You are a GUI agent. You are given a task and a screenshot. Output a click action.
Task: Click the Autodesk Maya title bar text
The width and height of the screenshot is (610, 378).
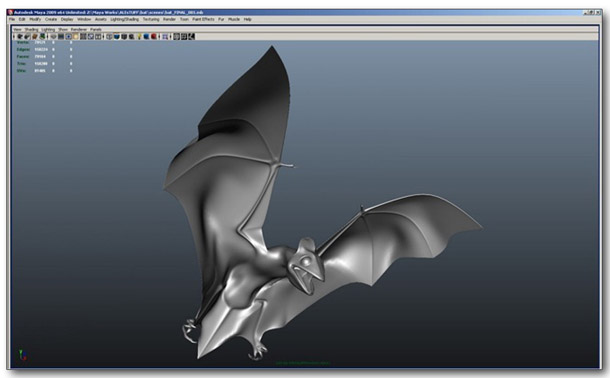pos(109,12)
